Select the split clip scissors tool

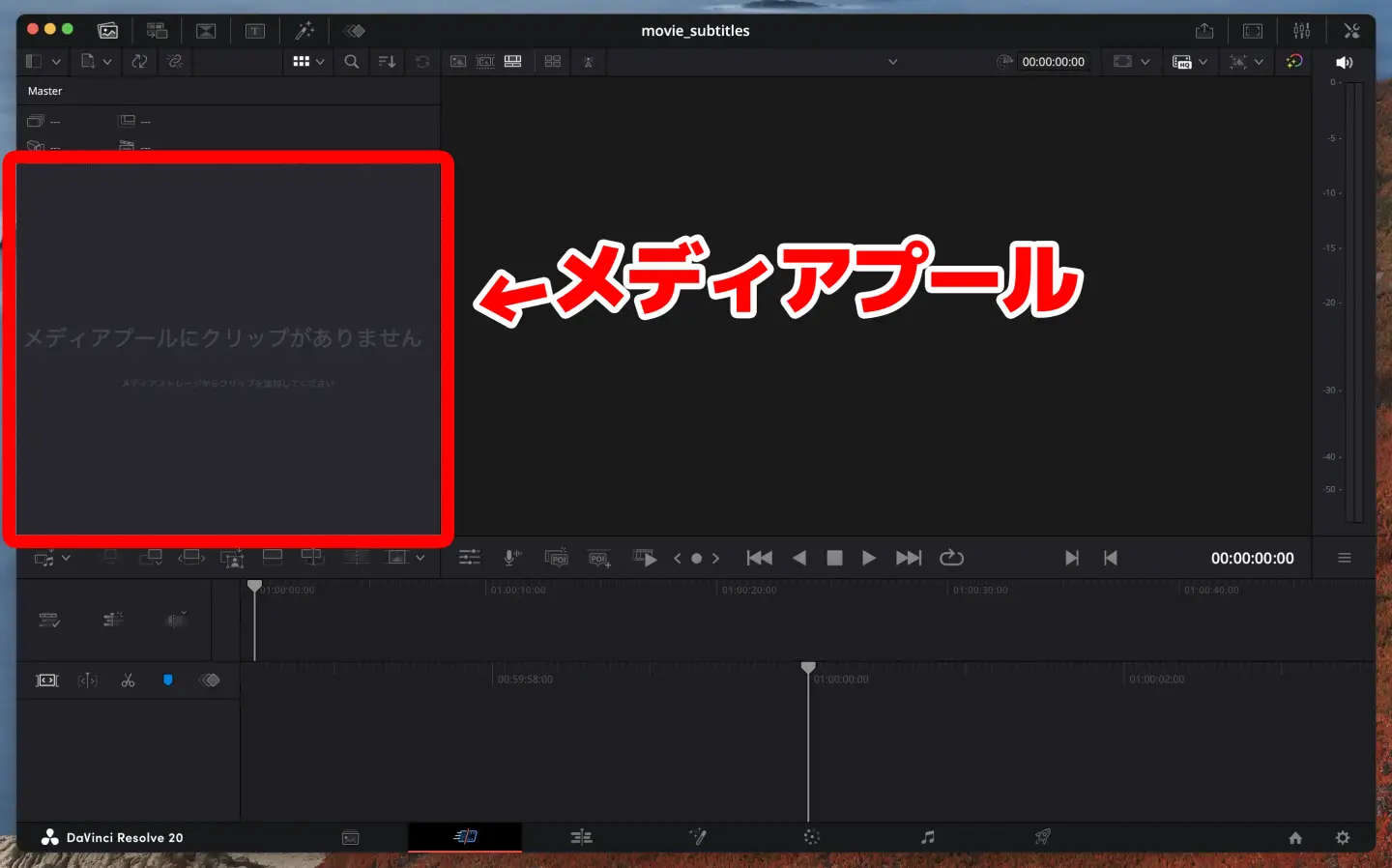point(128,680)
